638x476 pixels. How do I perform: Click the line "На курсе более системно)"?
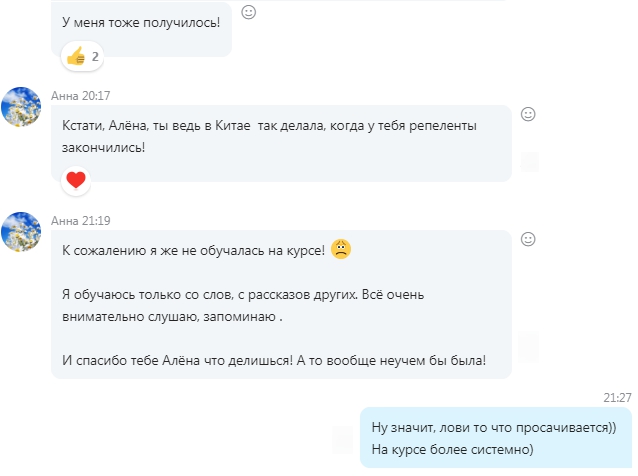(x=452, y=450)
